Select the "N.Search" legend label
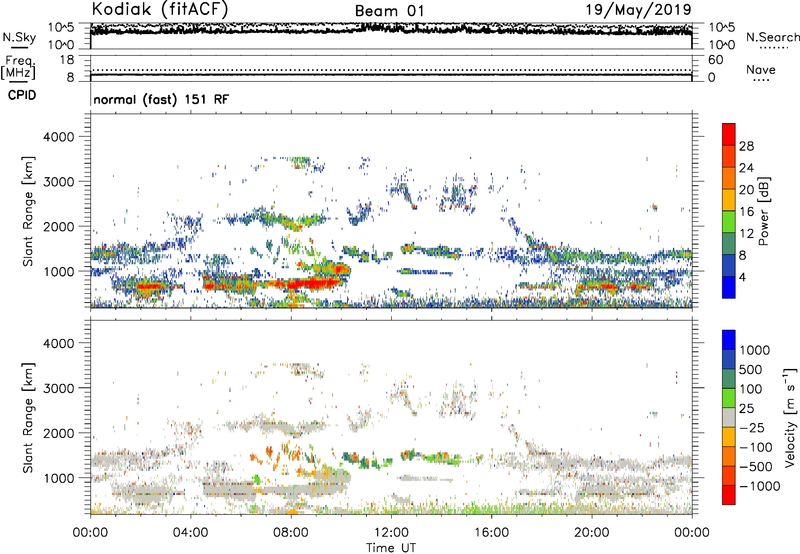Image resolution: width=800 pixels, height=554 pixels. click(x=772, y=37)
